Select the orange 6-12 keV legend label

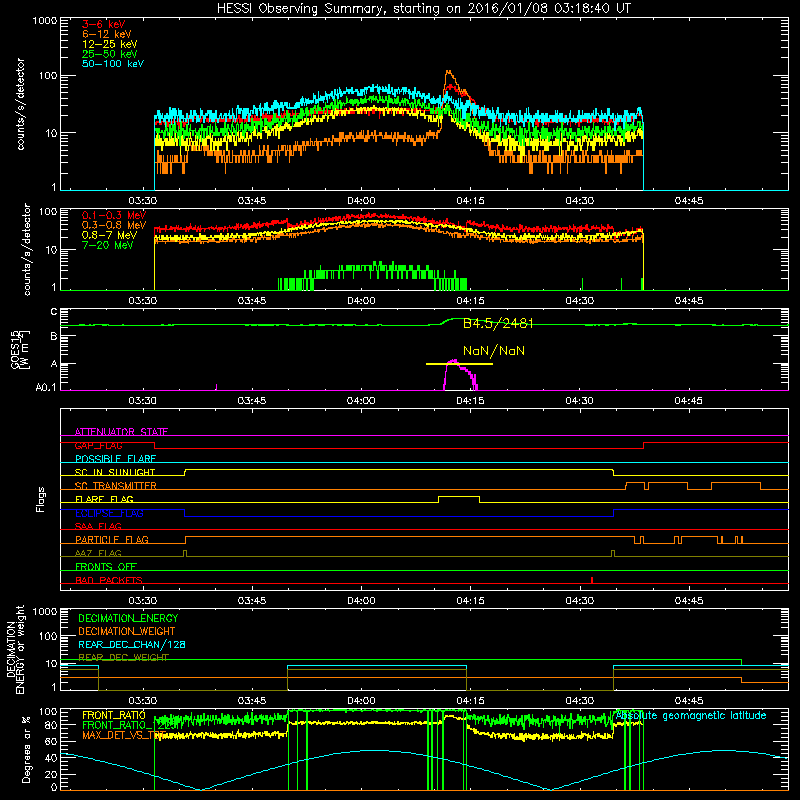(x=107, y=34)
